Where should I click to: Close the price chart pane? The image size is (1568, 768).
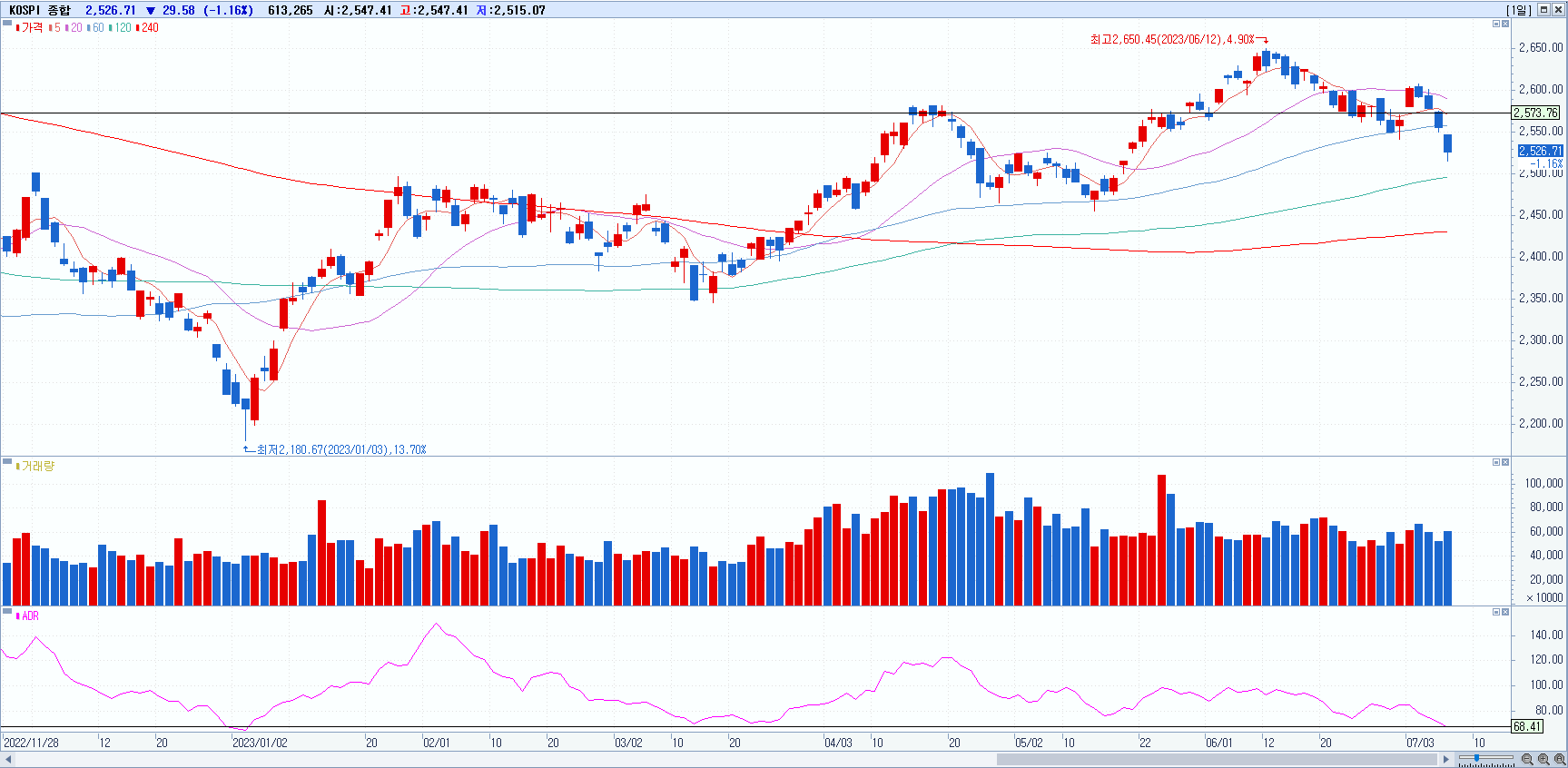1505,24
